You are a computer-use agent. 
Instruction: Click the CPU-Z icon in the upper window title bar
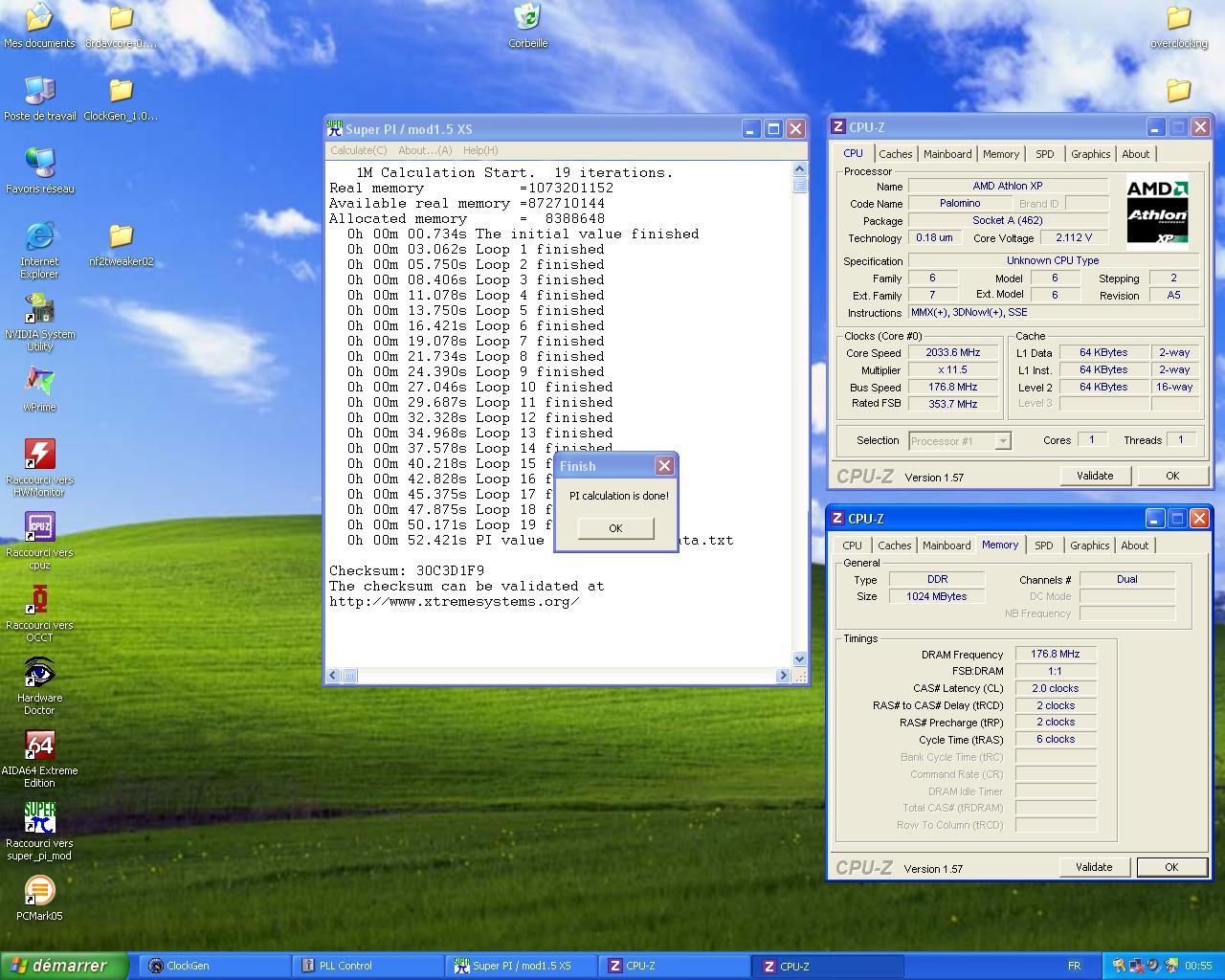point(838,127)
